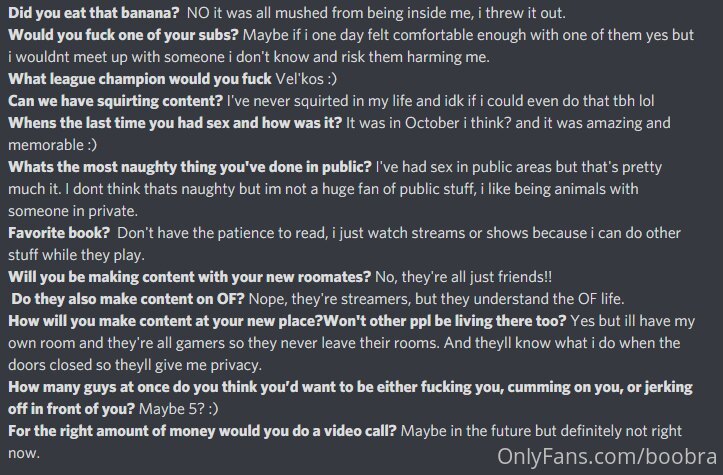Click the line starting "memorable :)"
This screenshot has width=723, height=475.
click(53, 145)
